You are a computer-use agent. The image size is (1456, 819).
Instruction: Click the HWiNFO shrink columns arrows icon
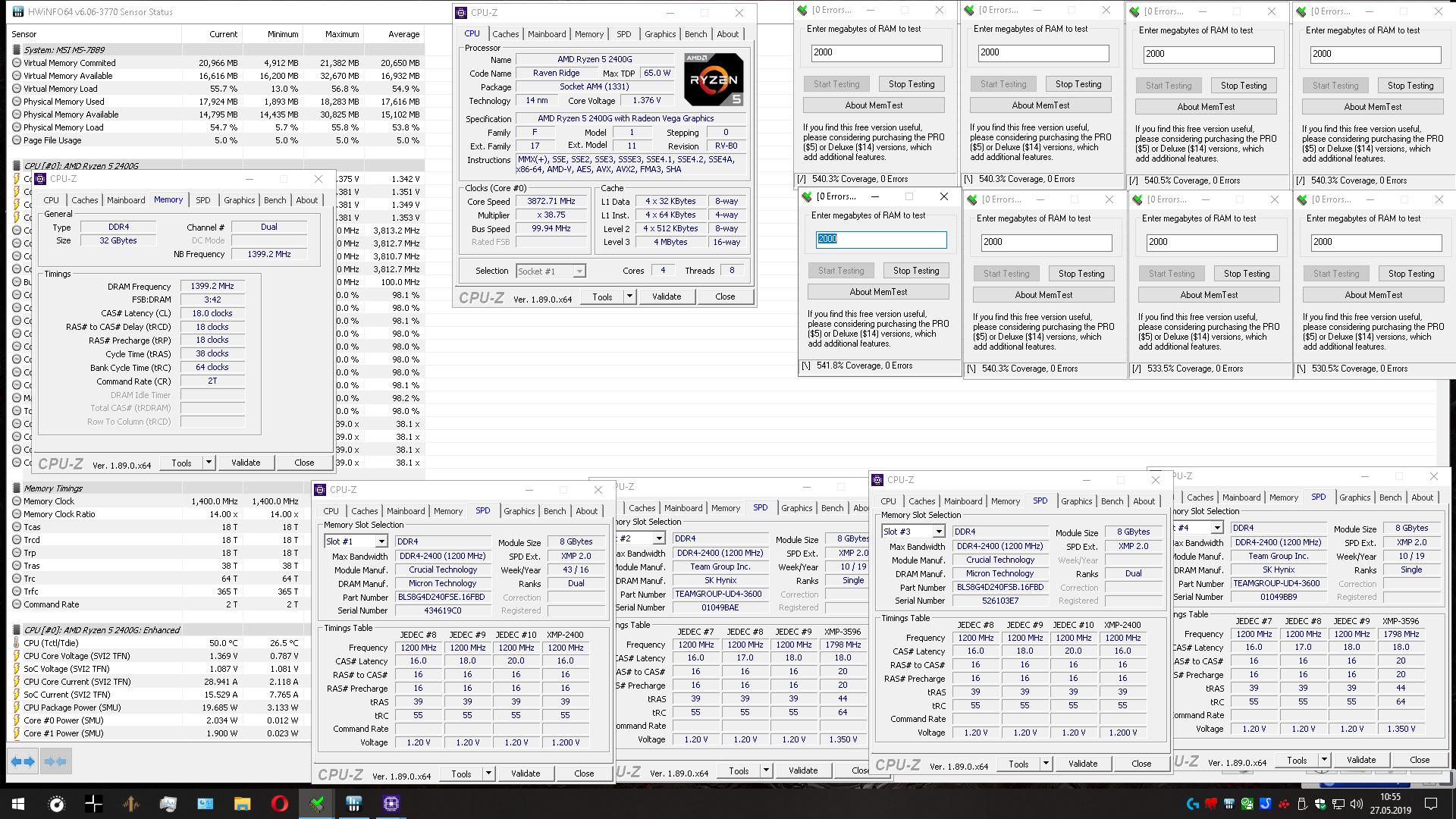55,761
